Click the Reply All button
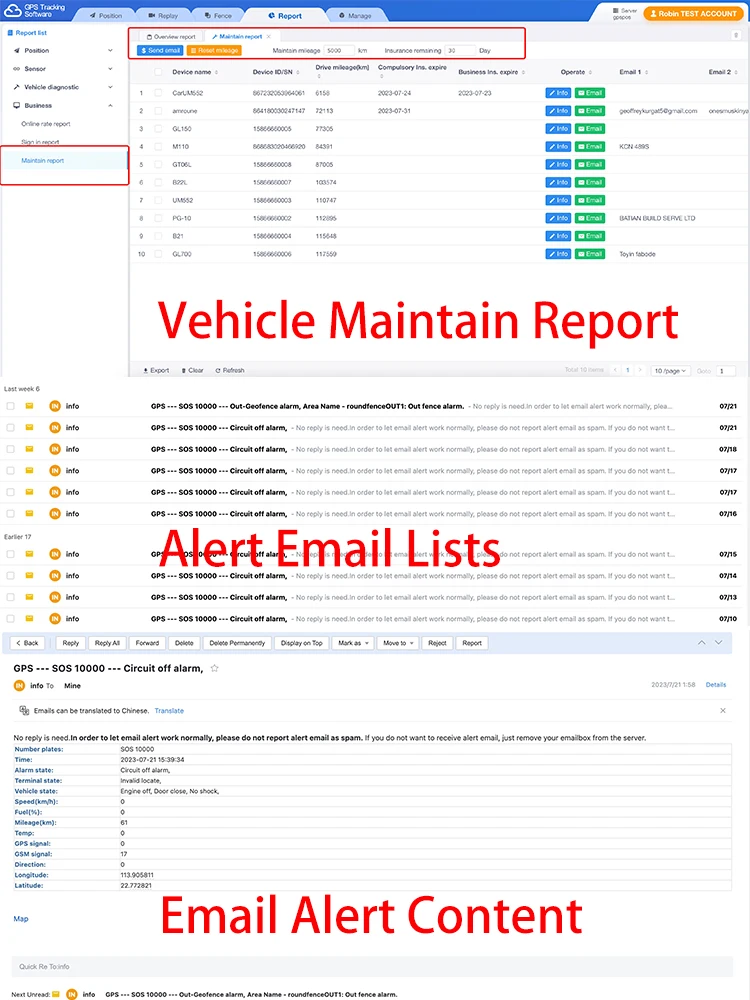Viewport: 750px width, 1000px height. [x=107, y=643]
